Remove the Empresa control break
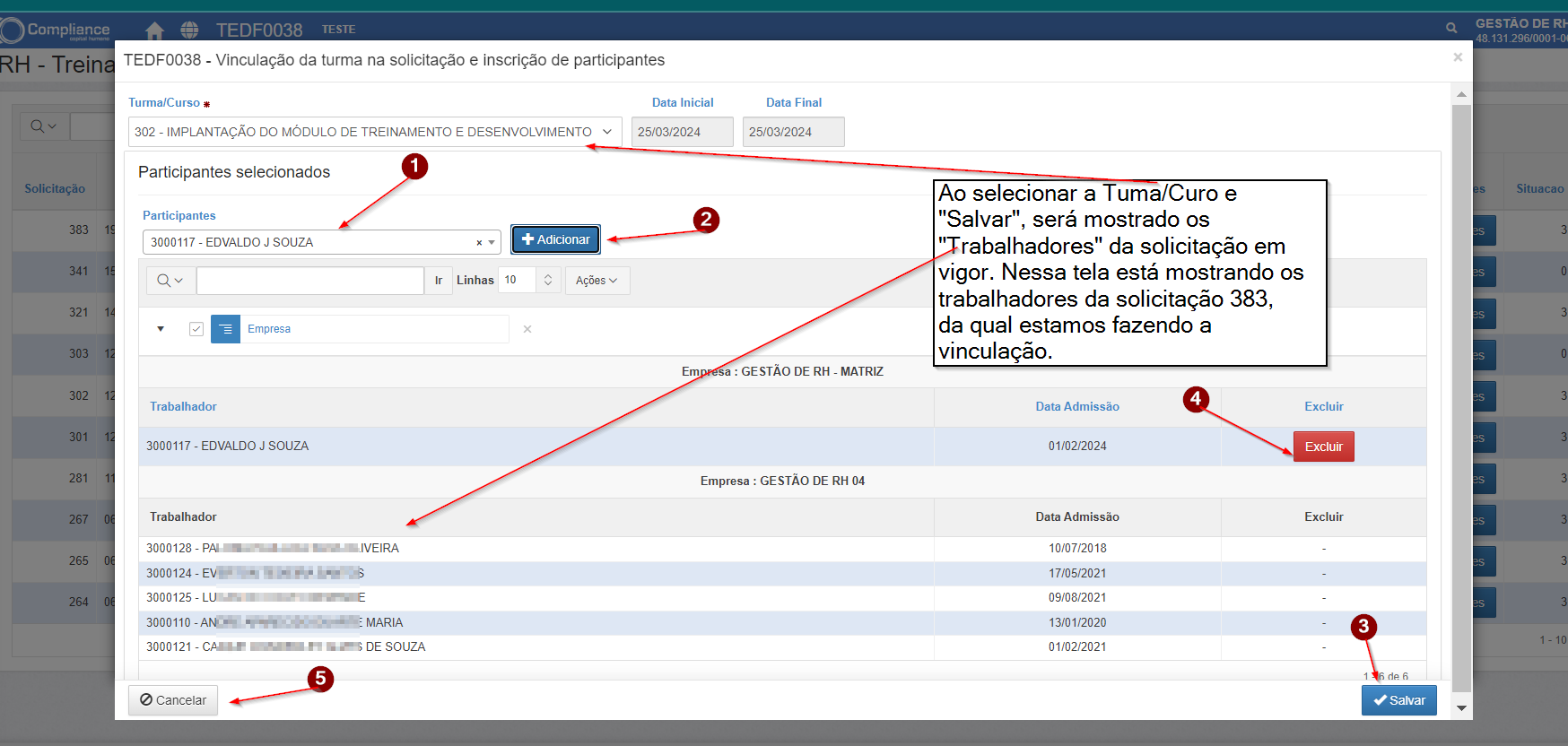1568x746 pixels. [527, 329]
